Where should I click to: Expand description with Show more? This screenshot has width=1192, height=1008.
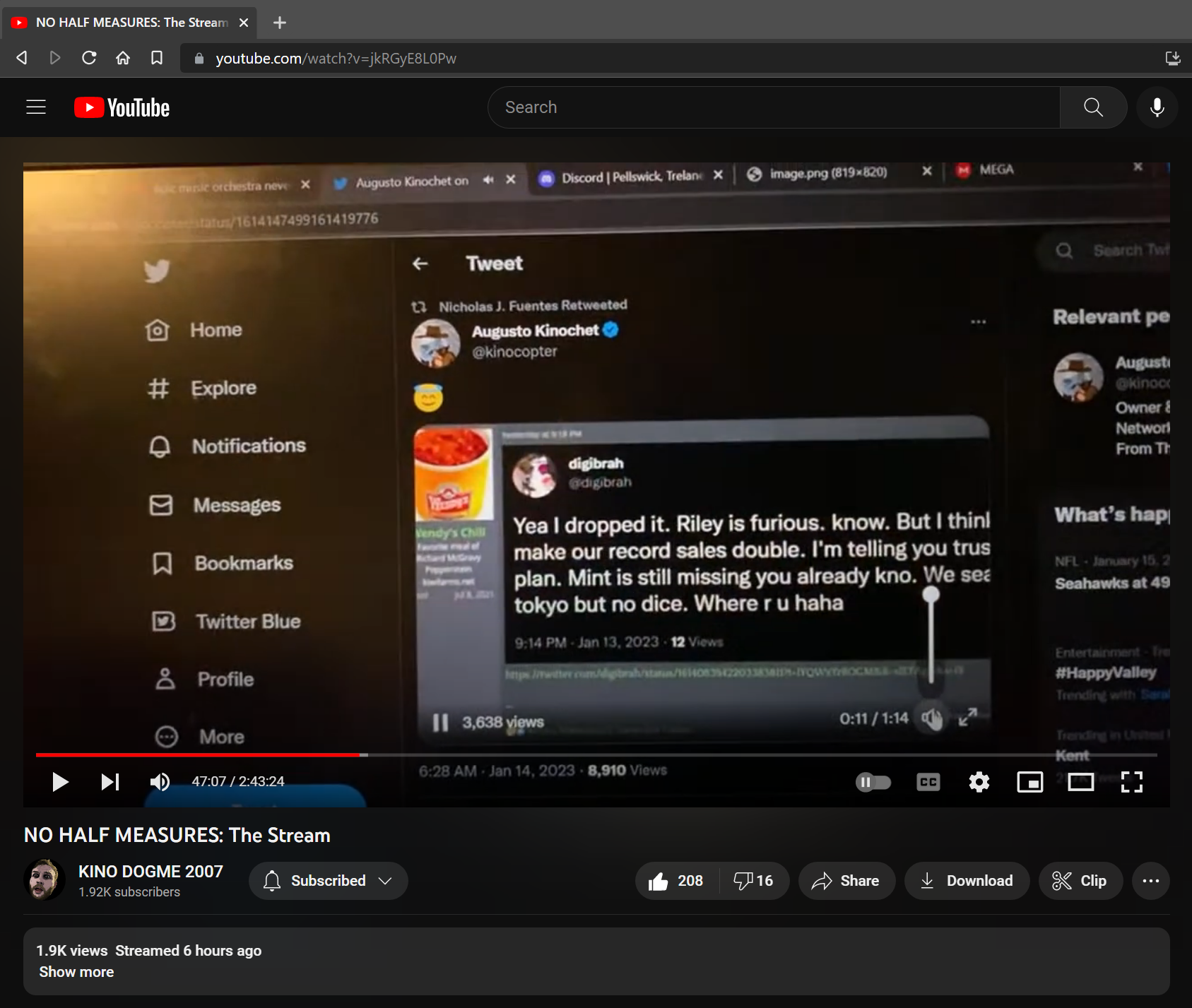tap(76, 972)
